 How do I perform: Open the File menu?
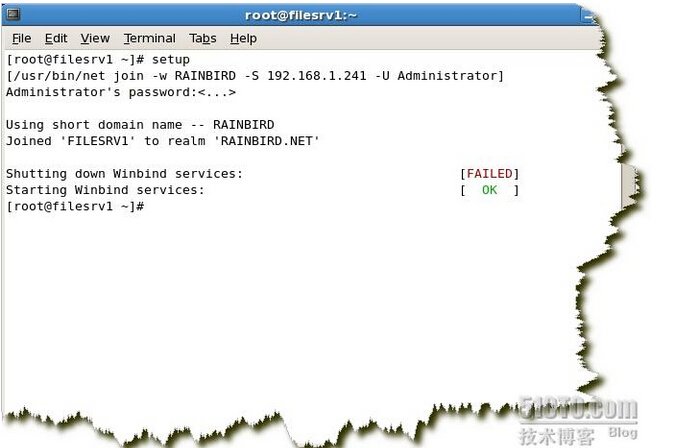[x=21, y=38]
